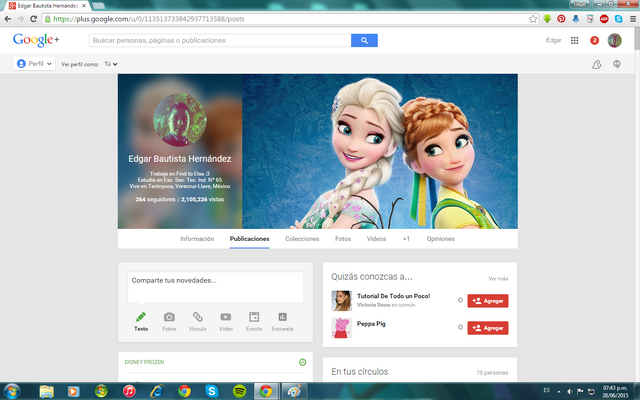The height and width of the screenshot is (400, 640).
Task: Select the Publicaciones tab
Action: (249, 239)
